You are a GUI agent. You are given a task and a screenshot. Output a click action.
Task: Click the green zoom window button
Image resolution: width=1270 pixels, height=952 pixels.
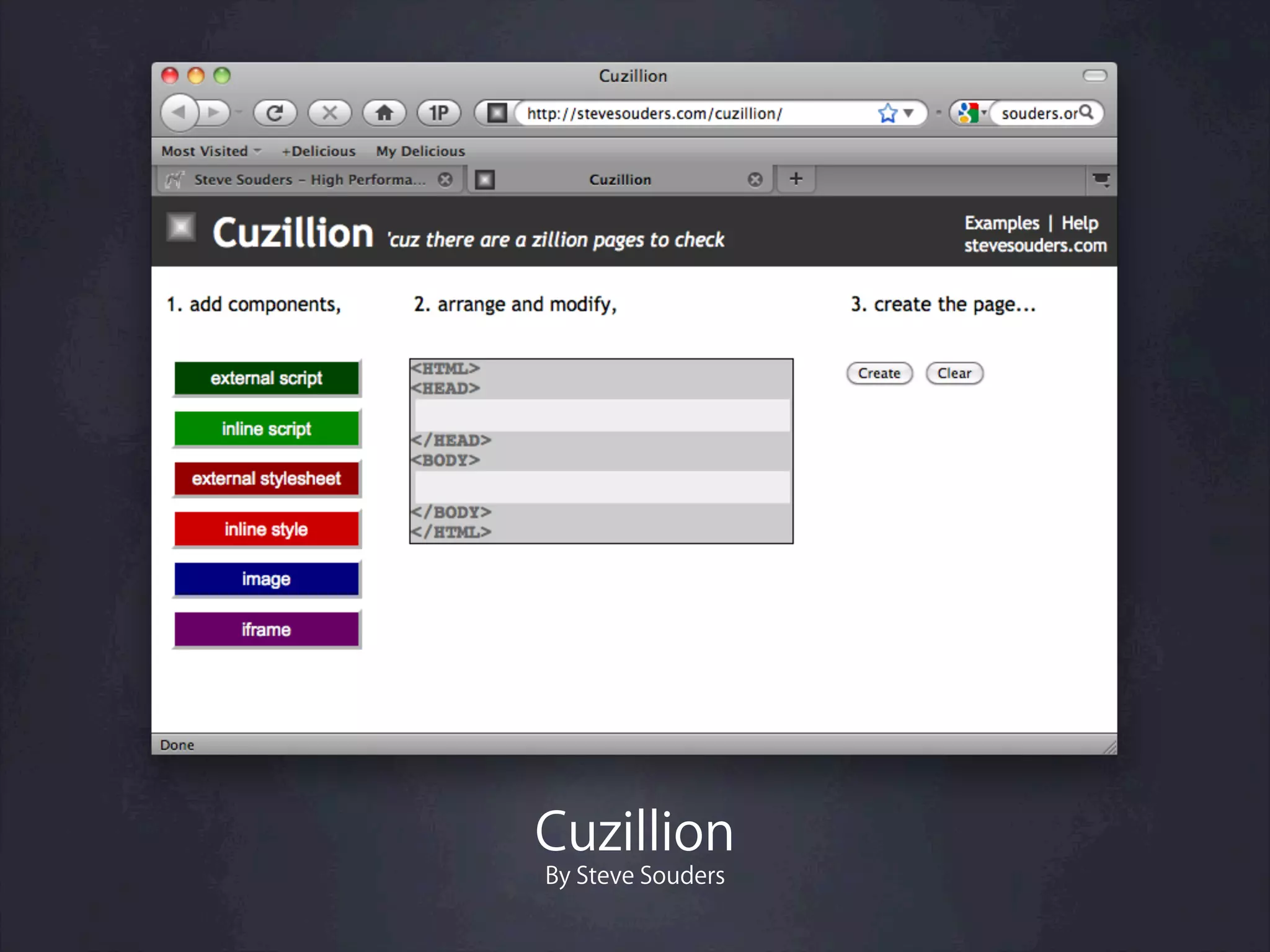click(x=222, y=76)
